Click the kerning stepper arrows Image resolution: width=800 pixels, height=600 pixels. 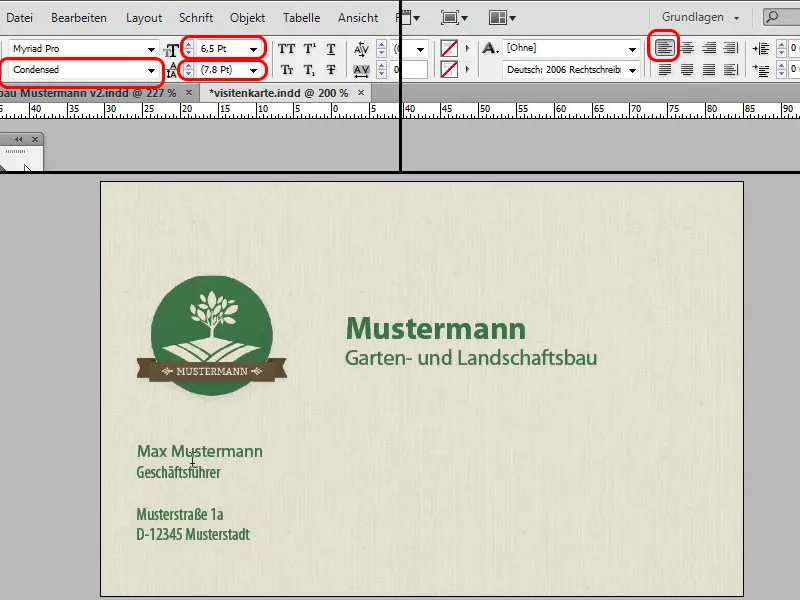point(381,49)
